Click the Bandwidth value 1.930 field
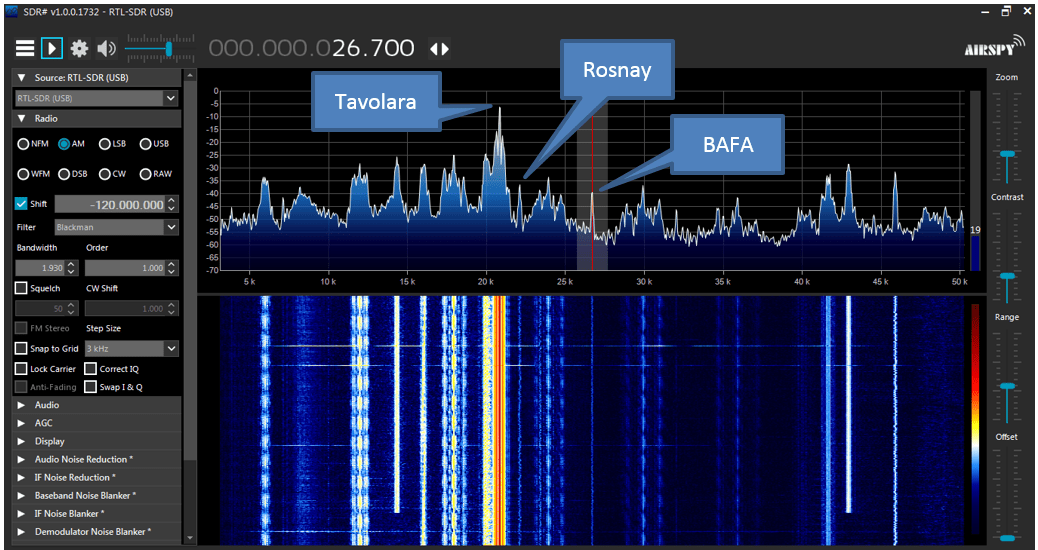 pos(40,268)
